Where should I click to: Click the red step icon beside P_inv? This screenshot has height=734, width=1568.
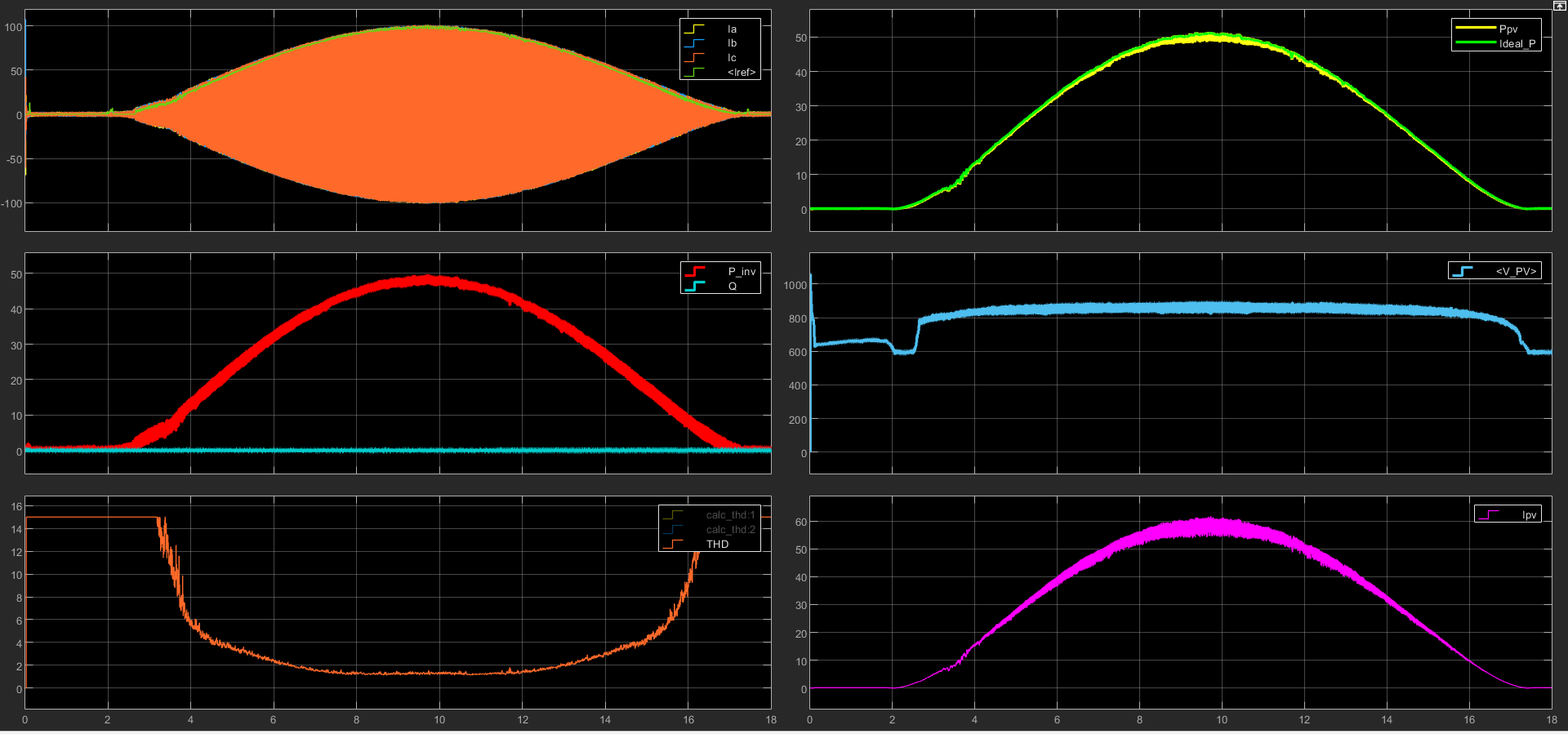pyautogui.click(x=695, y=271)
